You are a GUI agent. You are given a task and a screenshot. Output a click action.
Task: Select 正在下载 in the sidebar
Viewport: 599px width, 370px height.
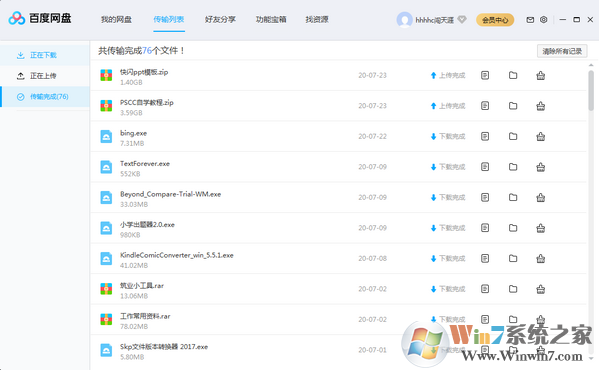45,55
